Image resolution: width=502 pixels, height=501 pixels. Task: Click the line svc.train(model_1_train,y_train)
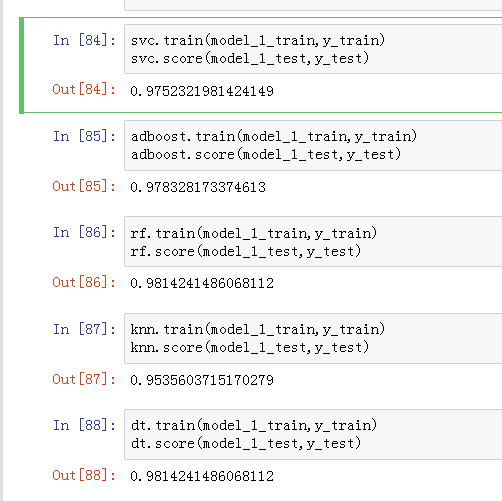pyautogui.click(x=258, y=40)
